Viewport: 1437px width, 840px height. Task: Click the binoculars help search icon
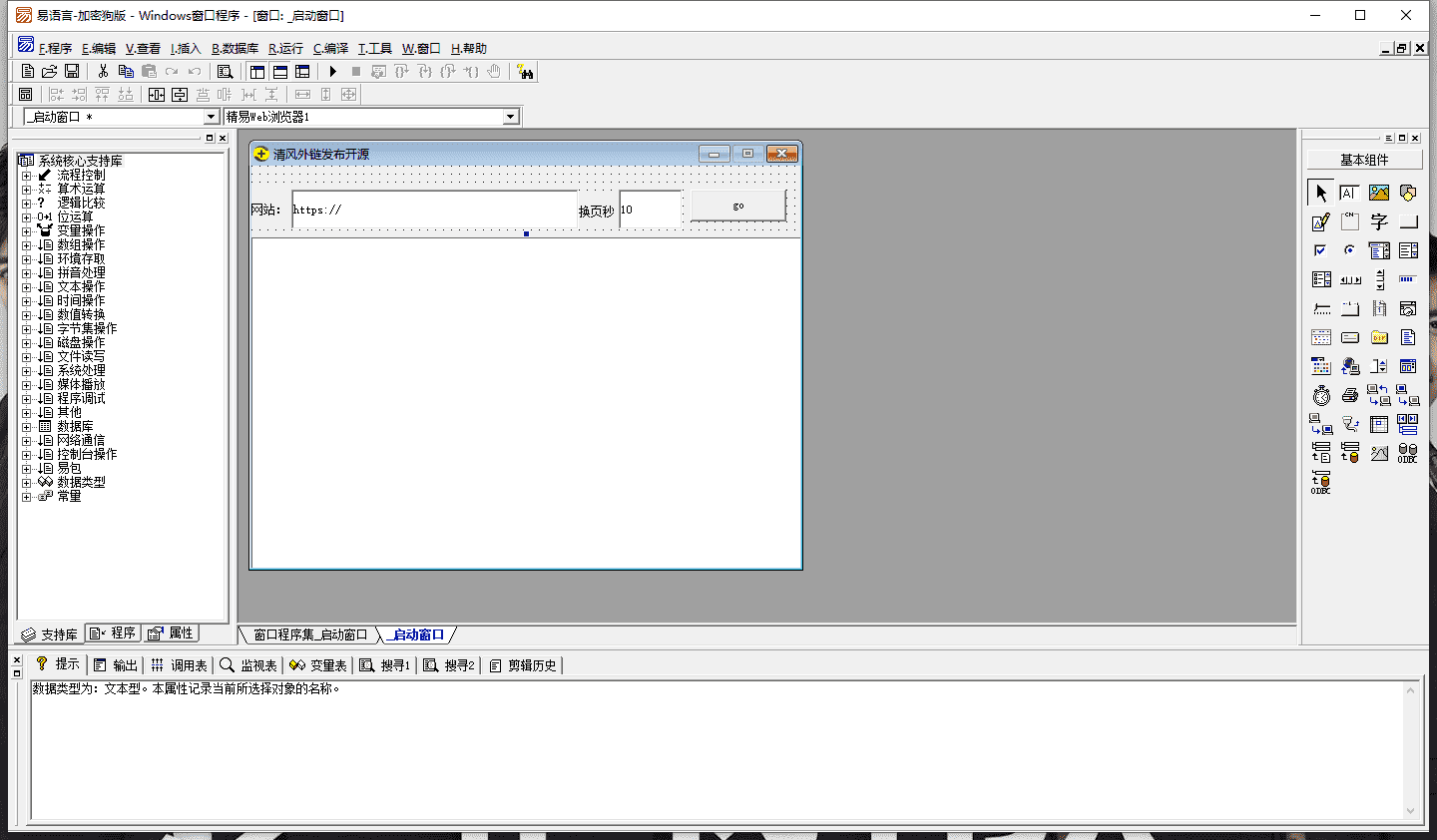pos(525,72)
